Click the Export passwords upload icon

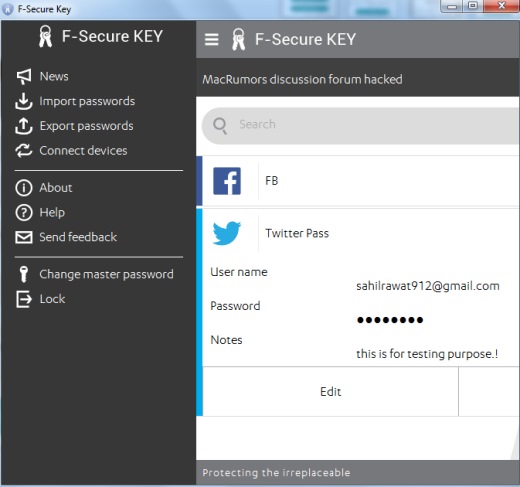click(x=24, y=126)
